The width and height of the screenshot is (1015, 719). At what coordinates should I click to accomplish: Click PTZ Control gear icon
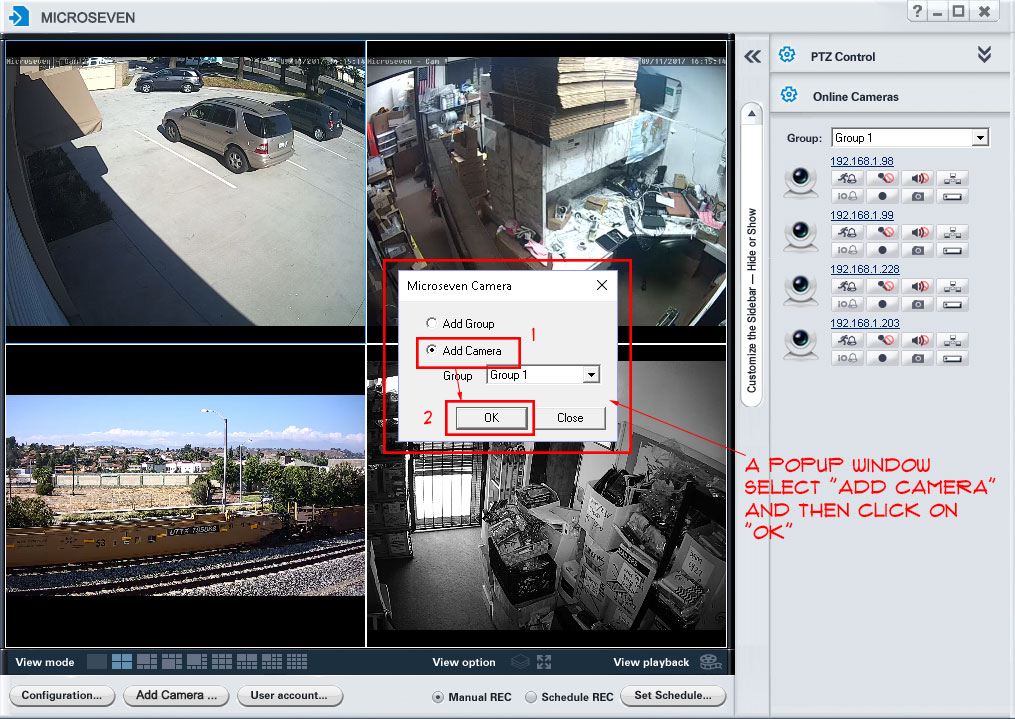(787, 55)
